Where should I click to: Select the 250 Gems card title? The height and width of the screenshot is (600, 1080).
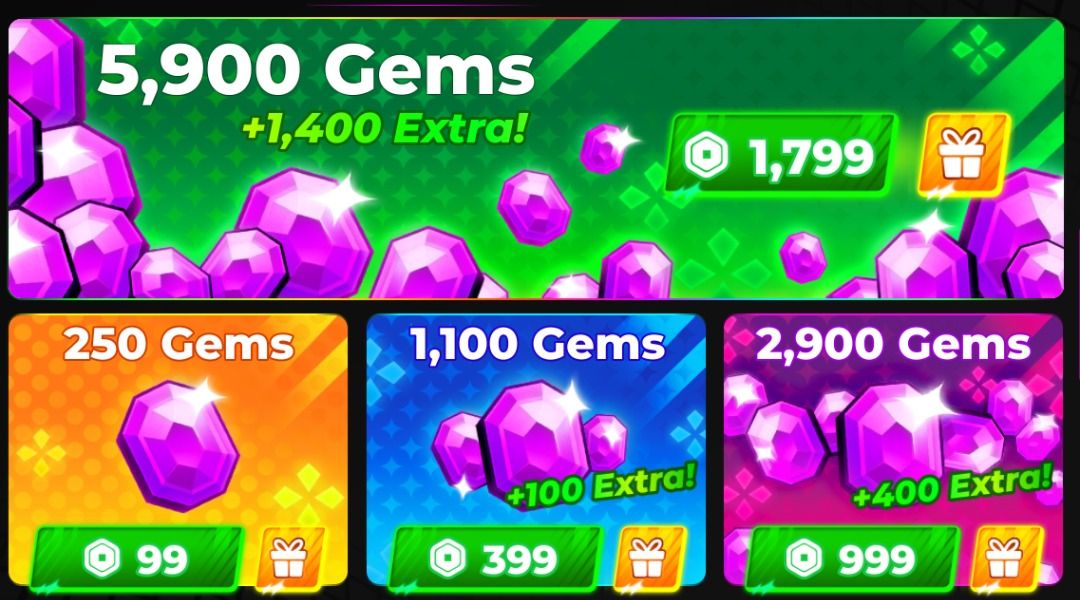pyautogui.click(x=179, y=344)
